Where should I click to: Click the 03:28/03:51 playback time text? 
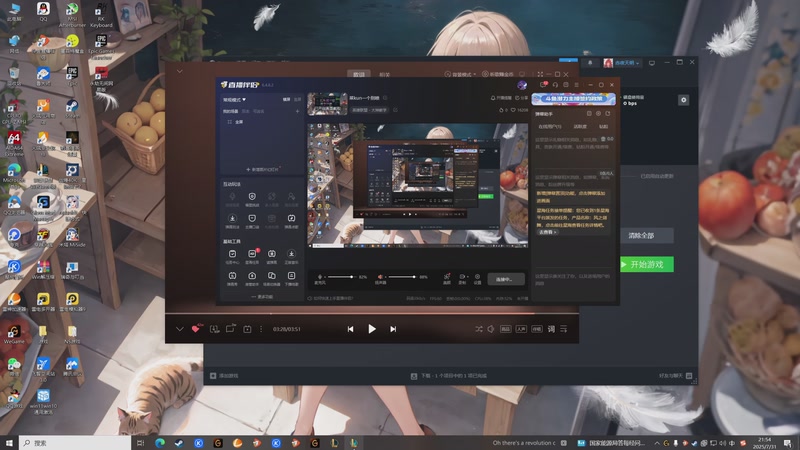pyautogui.click(x=287, y=329)
